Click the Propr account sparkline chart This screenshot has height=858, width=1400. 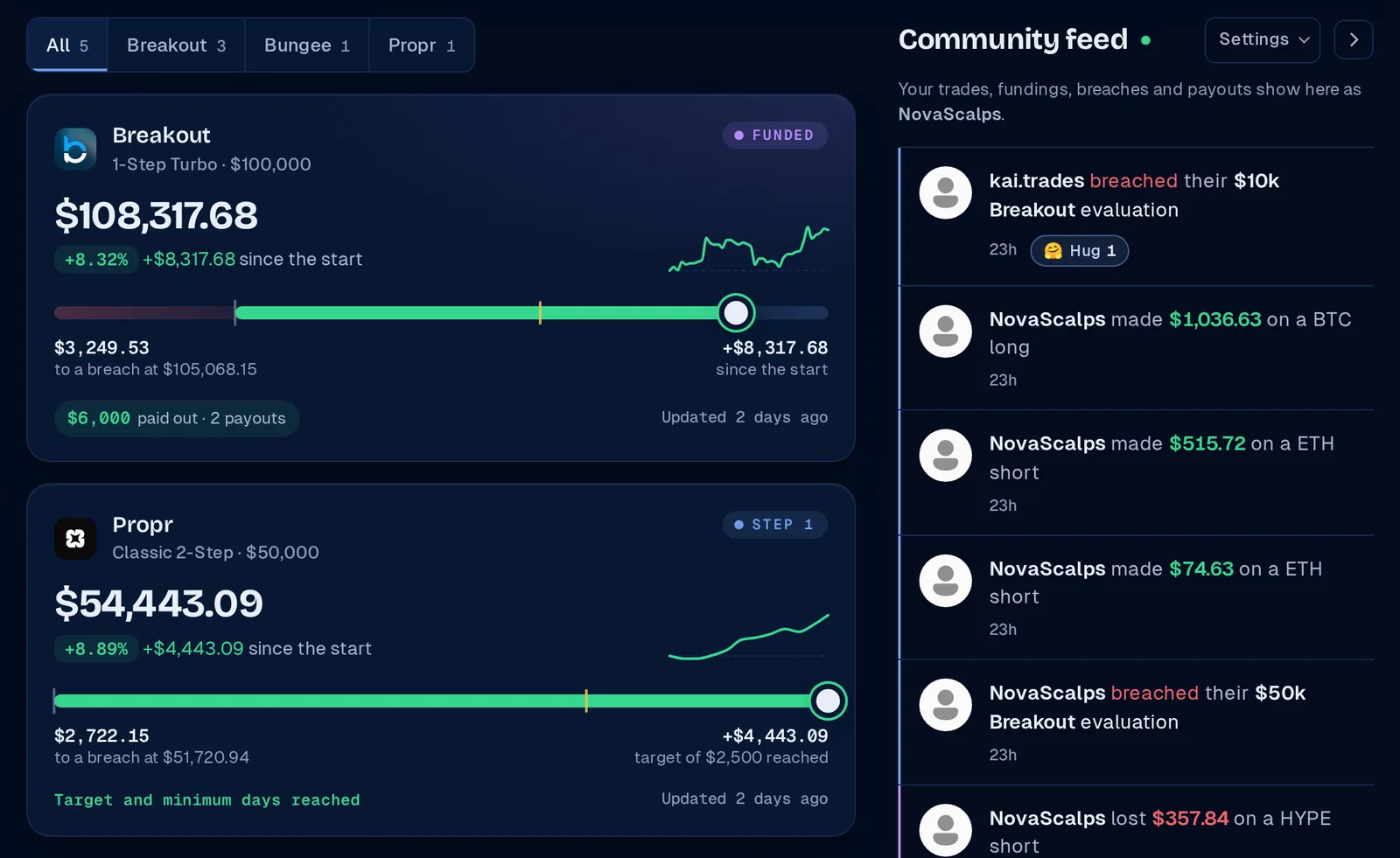coord(748,637)
